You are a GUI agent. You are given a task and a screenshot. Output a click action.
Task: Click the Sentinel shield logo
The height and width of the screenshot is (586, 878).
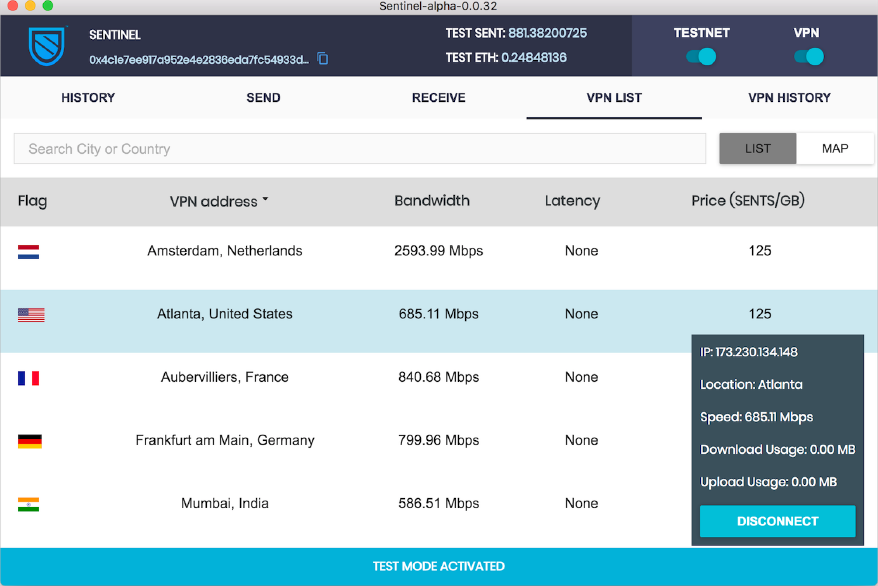click(47, 46)
